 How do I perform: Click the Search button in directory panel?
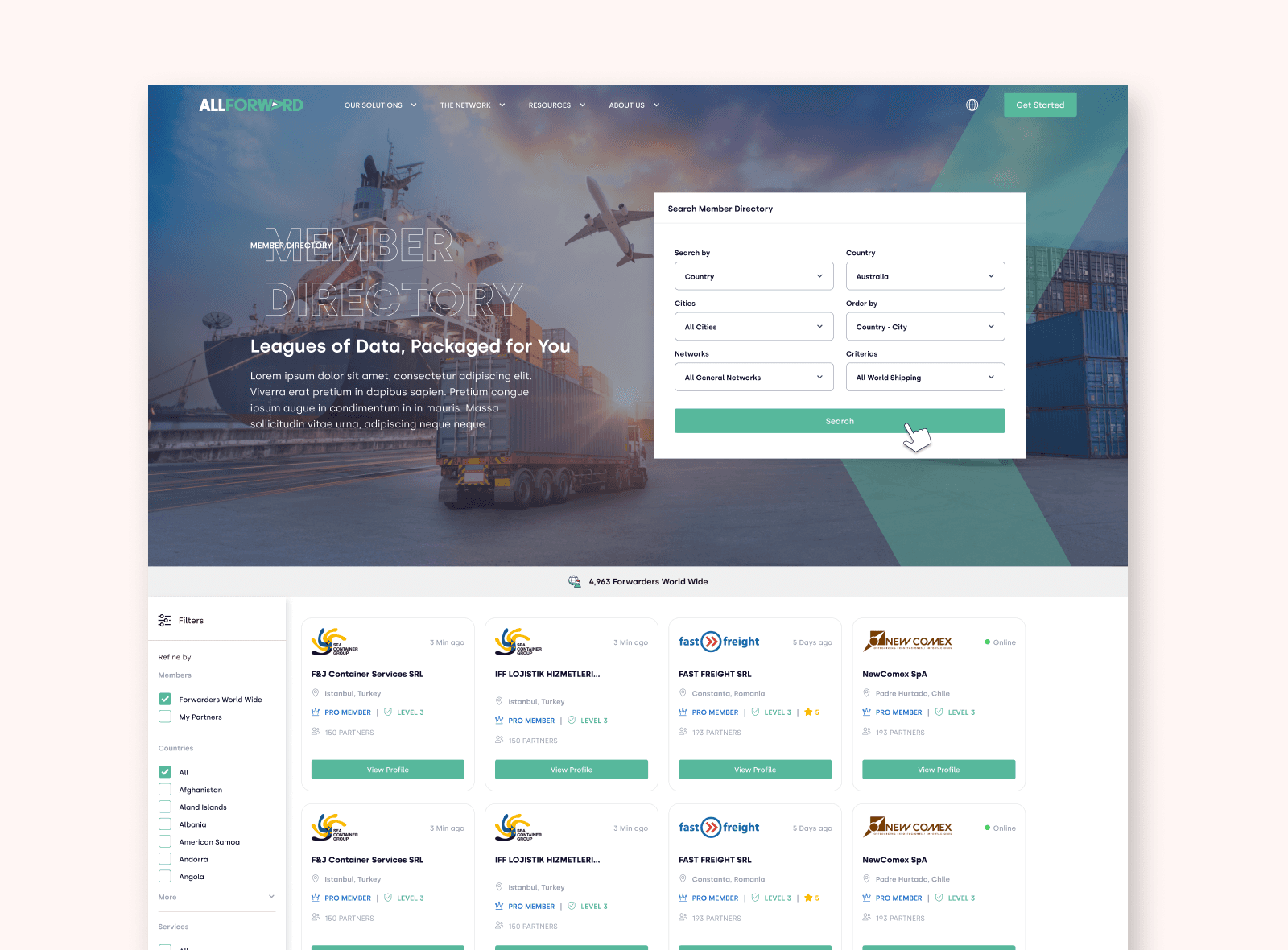(840, 421)
